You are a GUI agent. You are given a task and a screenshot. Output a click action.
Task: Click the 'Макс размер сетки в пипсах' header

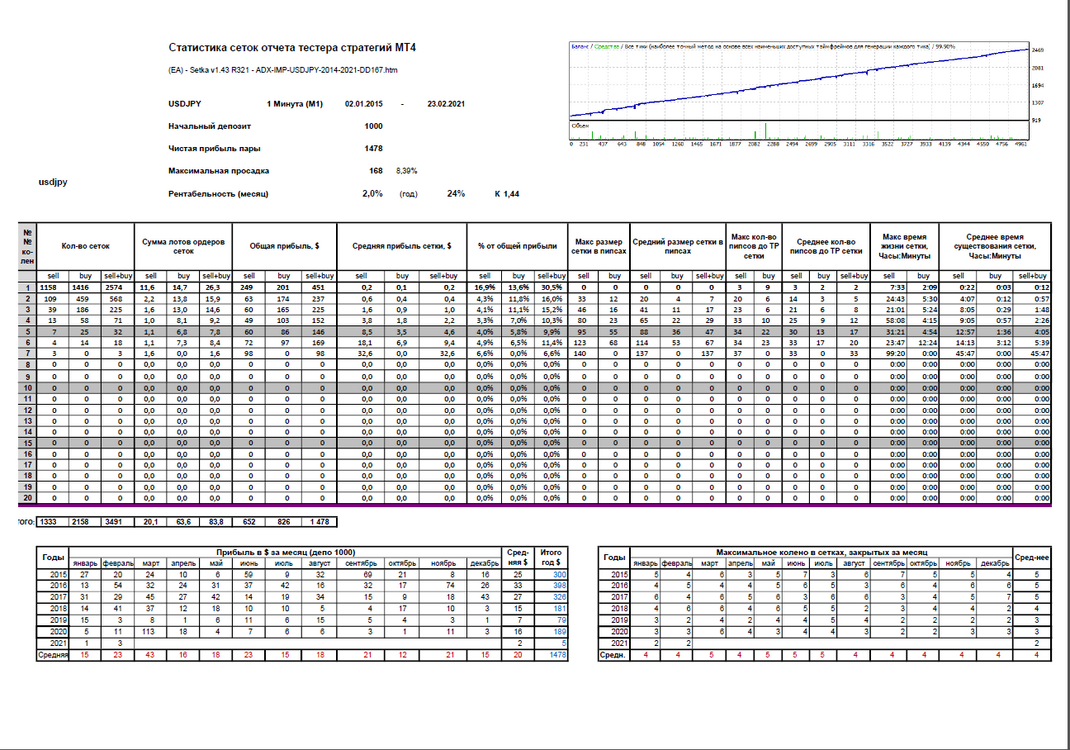[x=598, y=246]
